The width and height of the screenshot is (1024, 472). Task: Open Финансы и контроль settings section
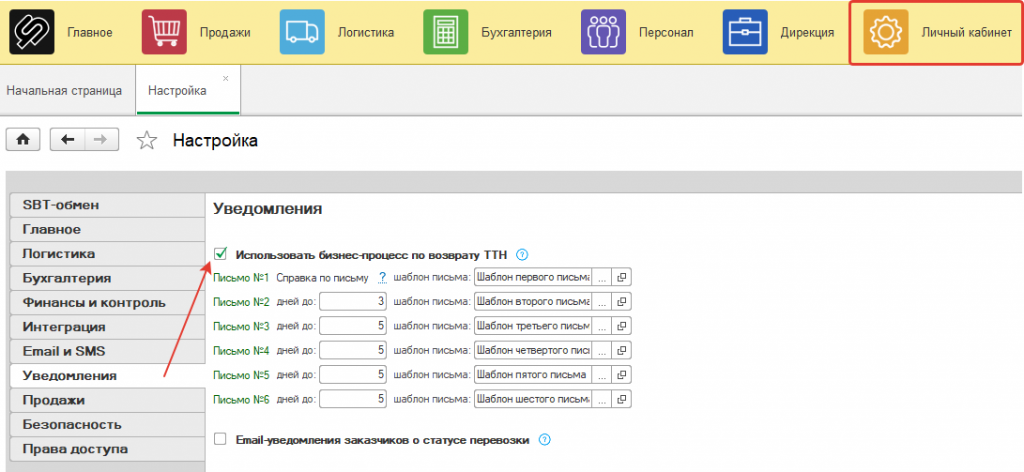(108, 302)
